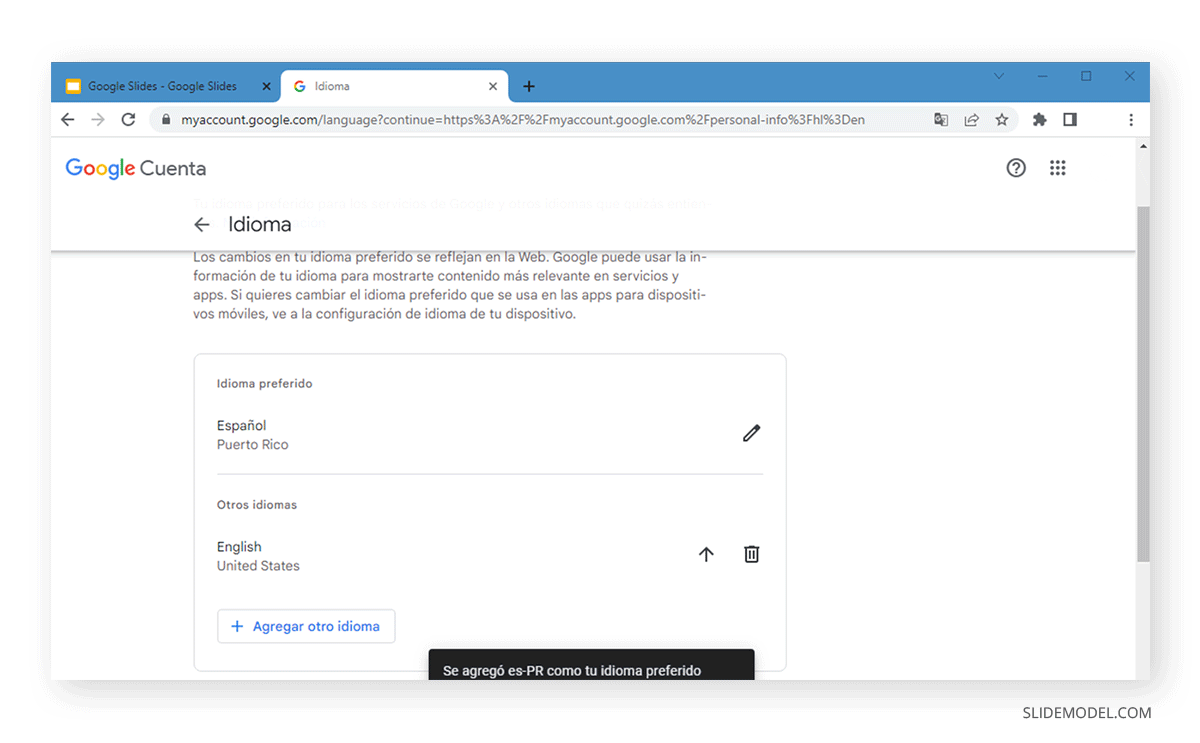This screenshot has height=743, width=1200.
Task: Bookmark this page with the star icon
Action: pos(1002,119)
